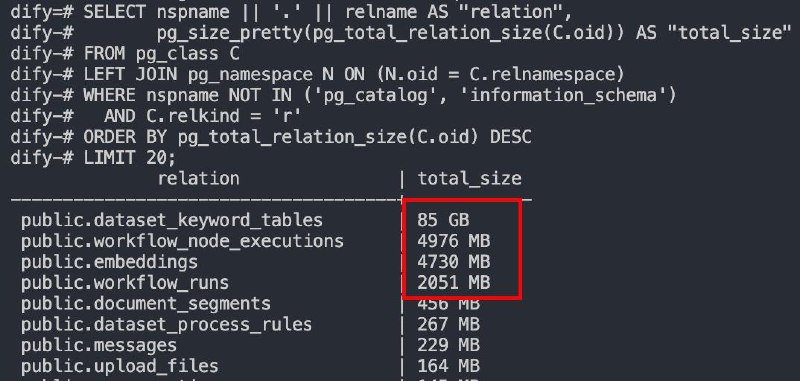Select public.document_segments relation name
Image resolution: width=800 pixels, height=381 pixels.
point(146,304)
